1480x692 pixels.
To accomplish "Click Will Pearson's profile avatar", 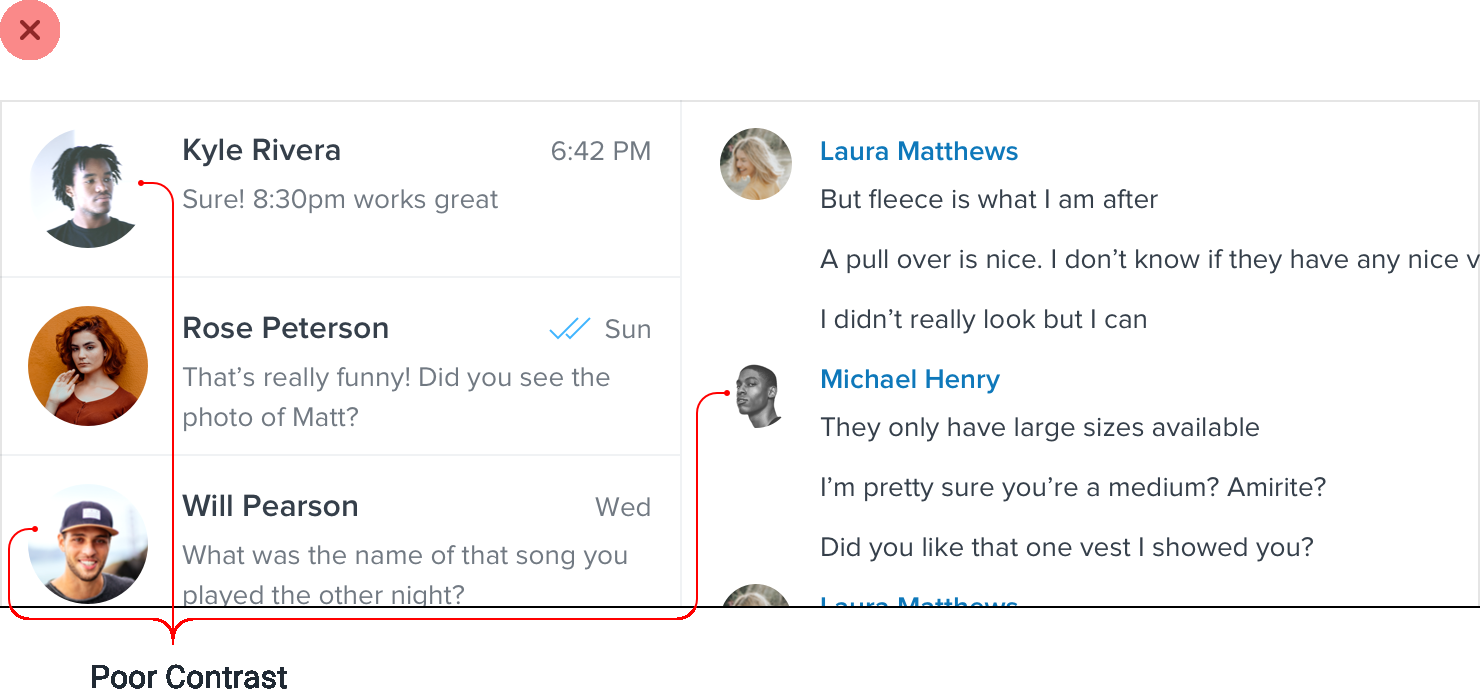I will (x=88, y=544).
